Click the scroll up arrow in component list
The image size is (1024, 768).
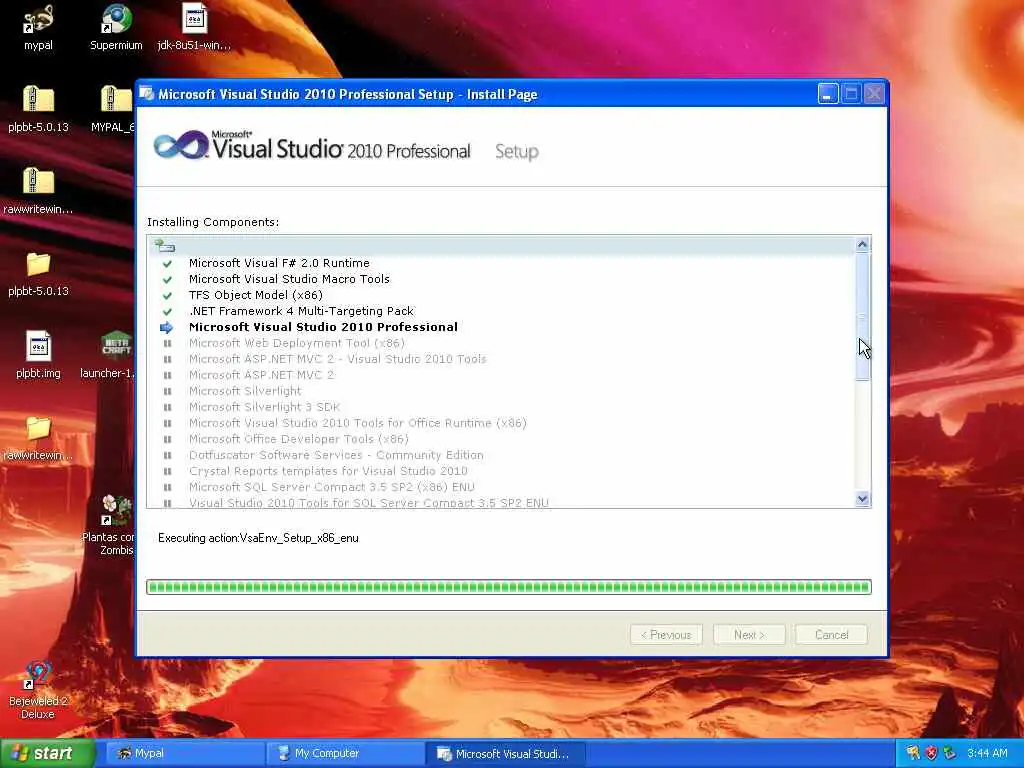pyautogui.click(x=862, y=244)
